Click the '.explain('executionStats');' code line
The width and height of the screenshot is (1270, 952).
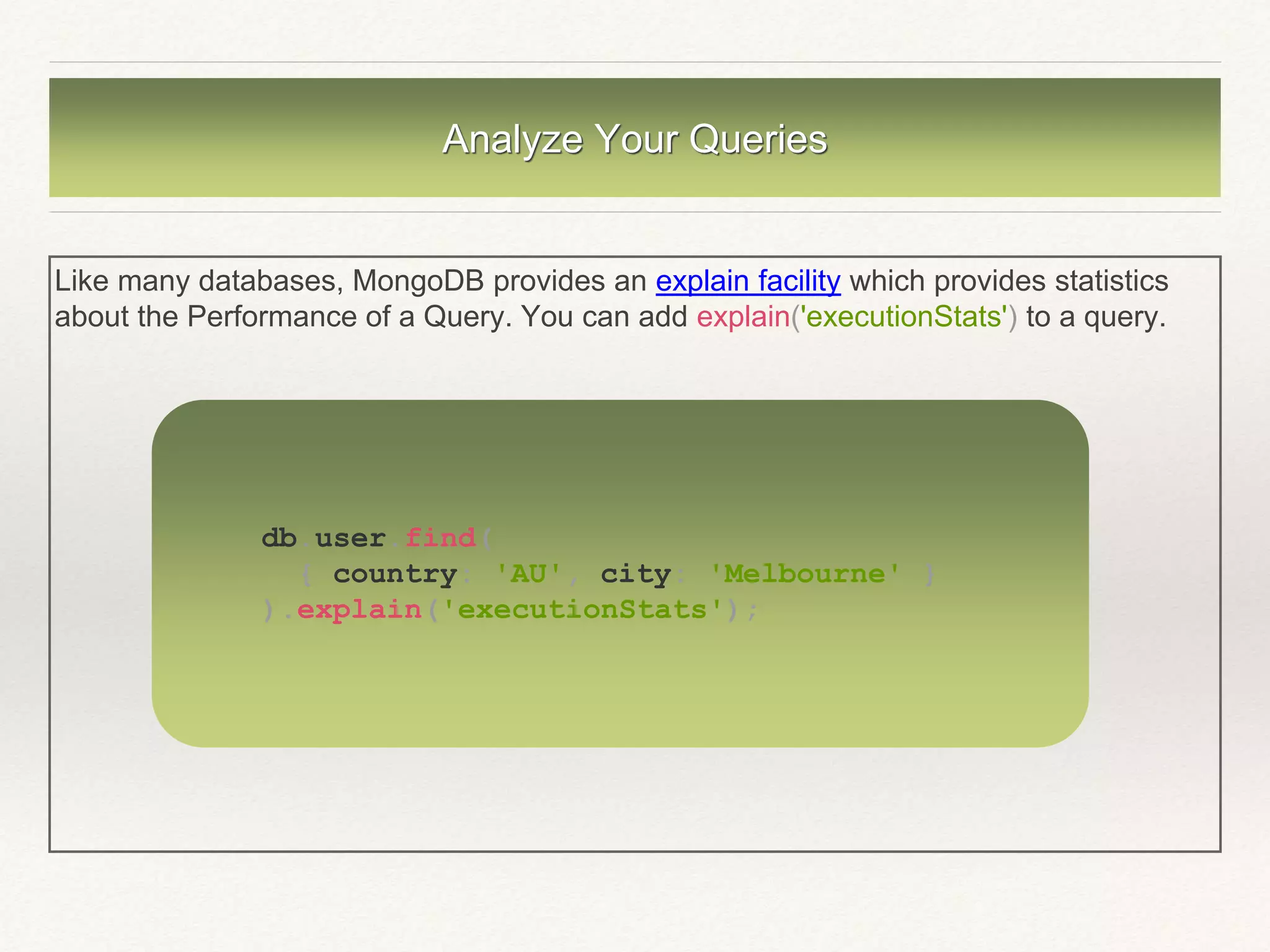pyautogui.click(x=510, y=610)
